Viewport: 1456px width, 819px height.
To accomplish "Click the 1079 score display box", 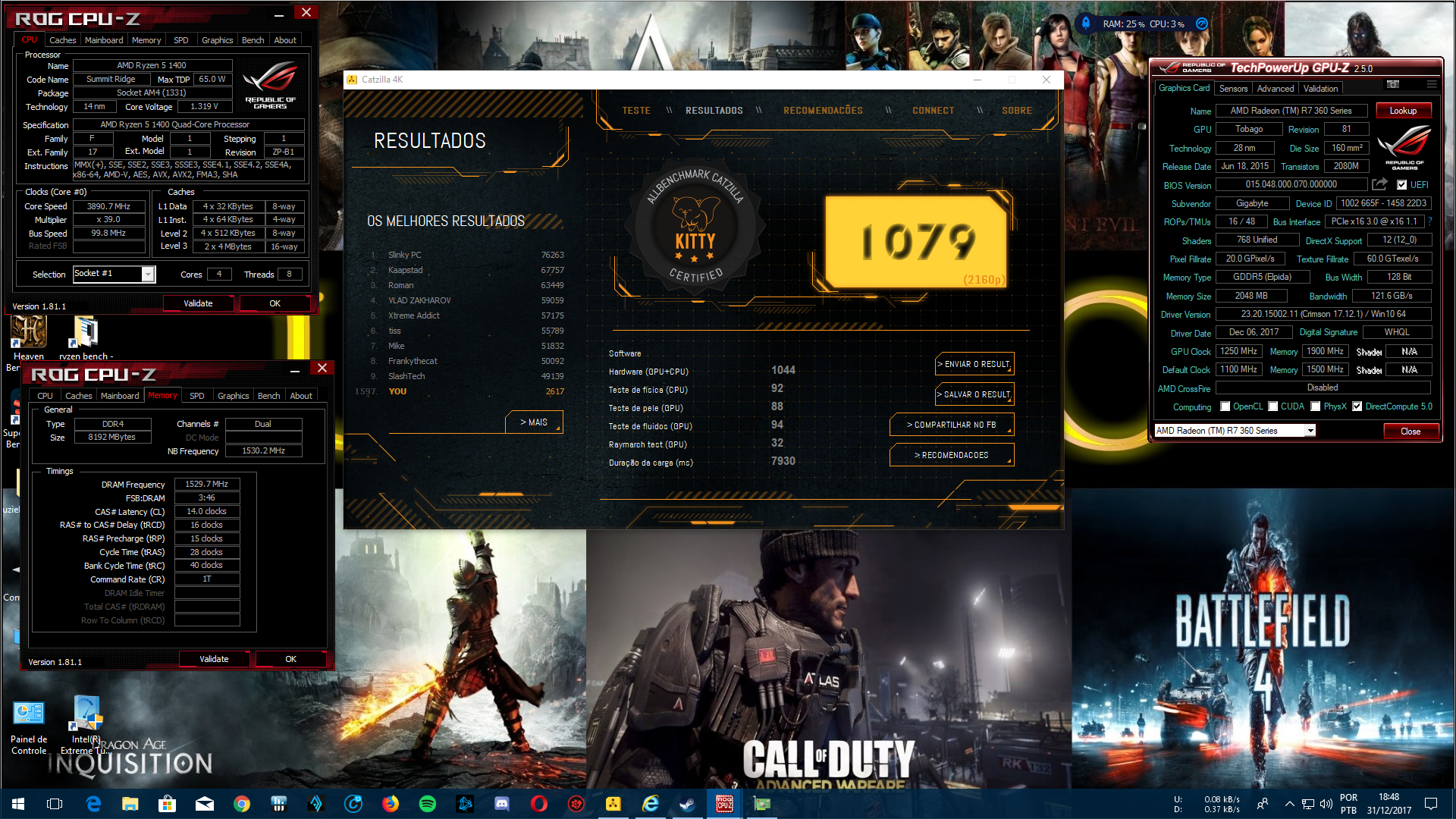I will [916, 241].
